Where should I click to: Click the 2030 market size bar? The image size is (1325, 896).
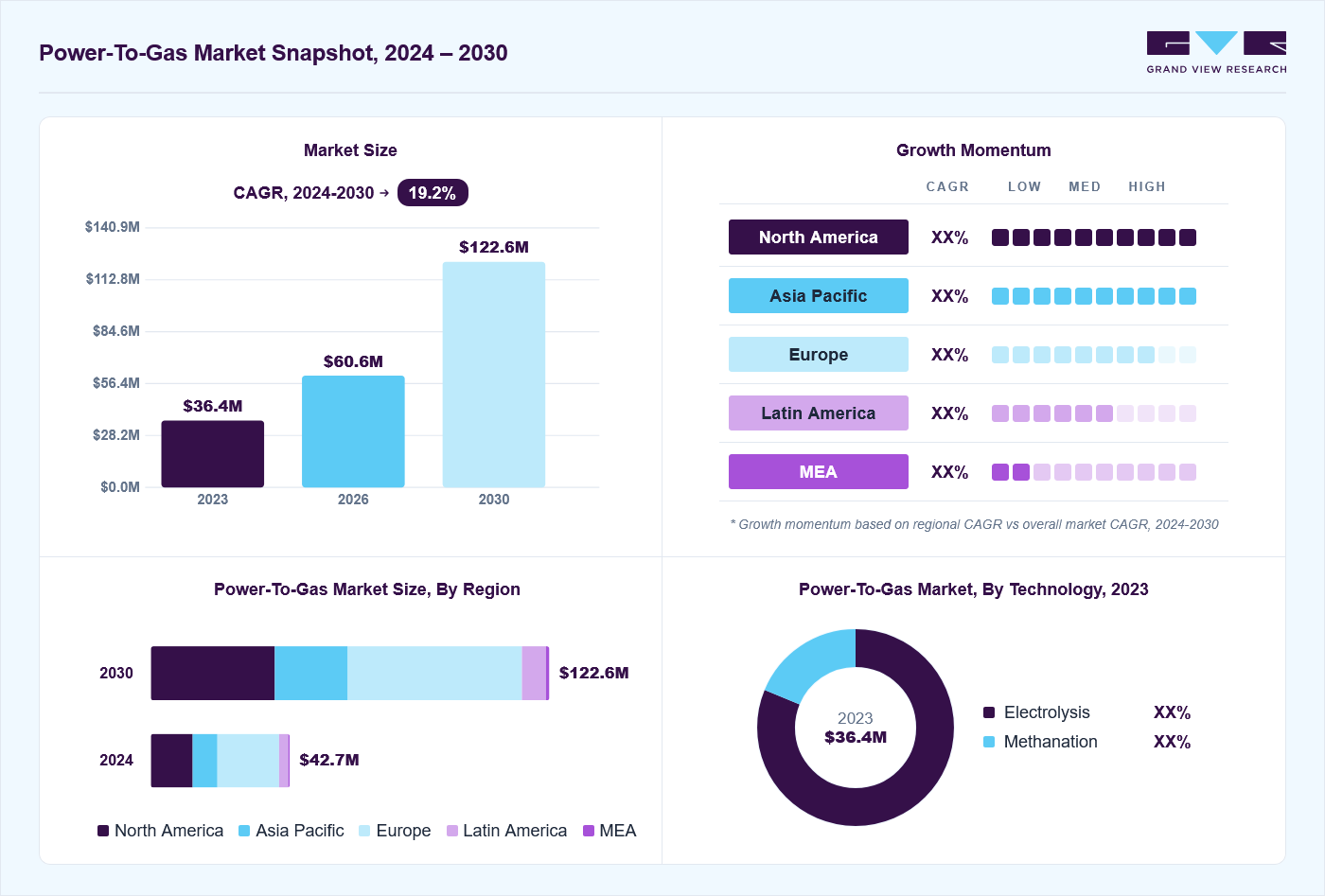coord(494,375)
